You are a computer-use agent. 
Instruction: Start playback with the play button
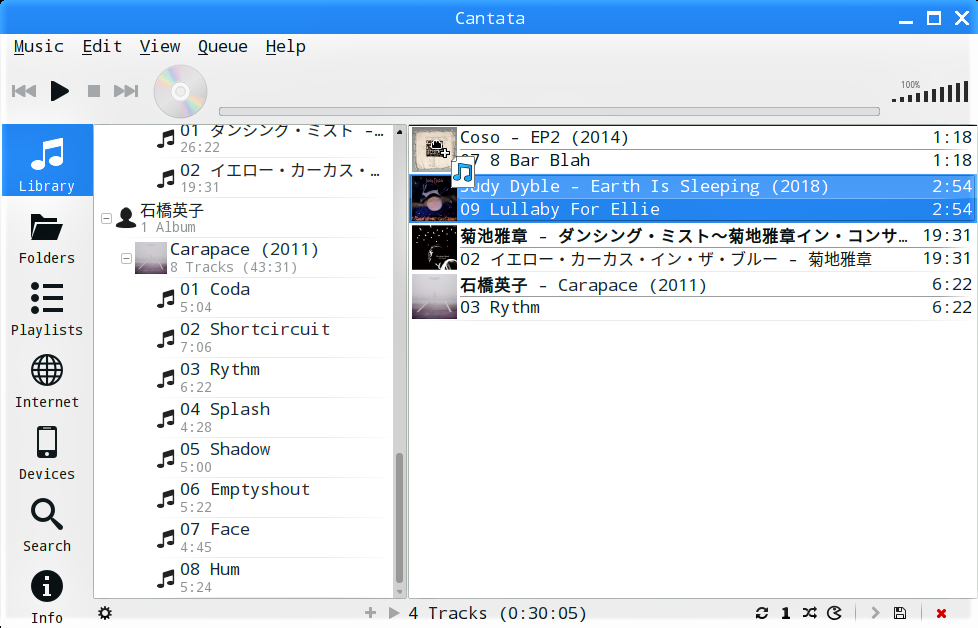tap(59, 91)
